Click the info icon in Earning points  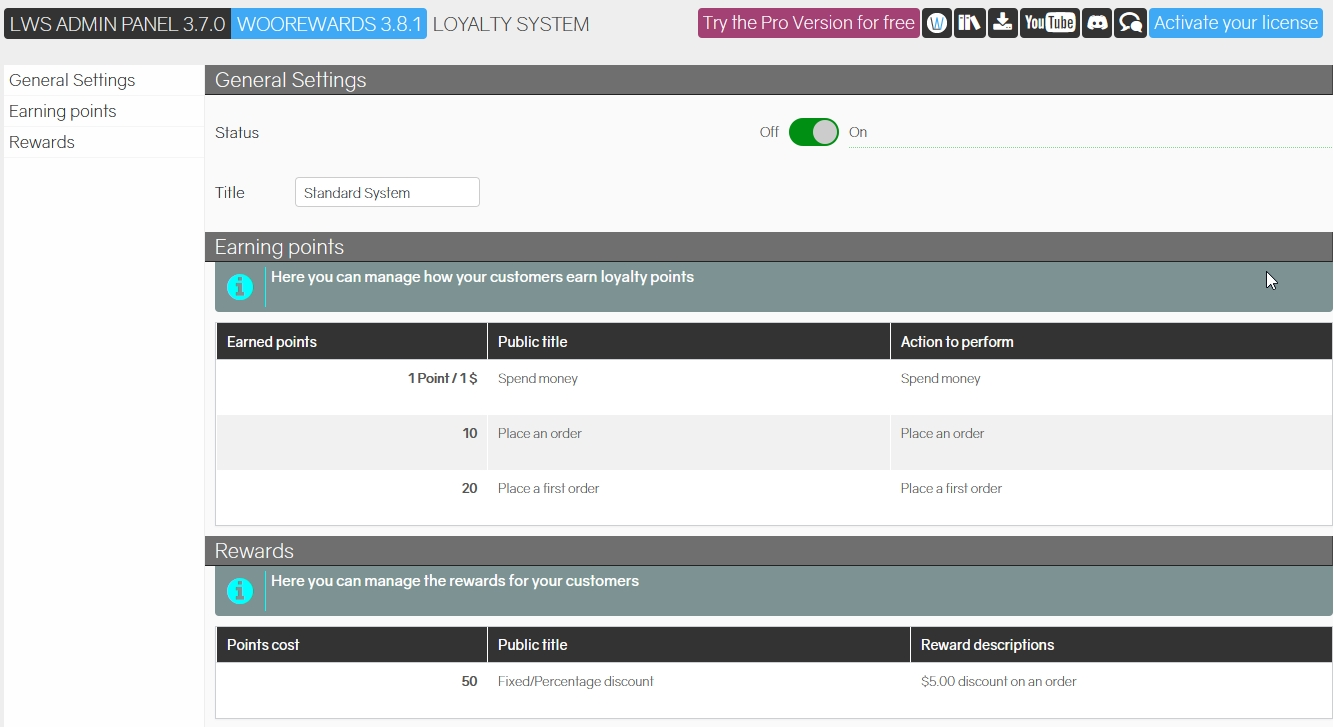(240, 287)
